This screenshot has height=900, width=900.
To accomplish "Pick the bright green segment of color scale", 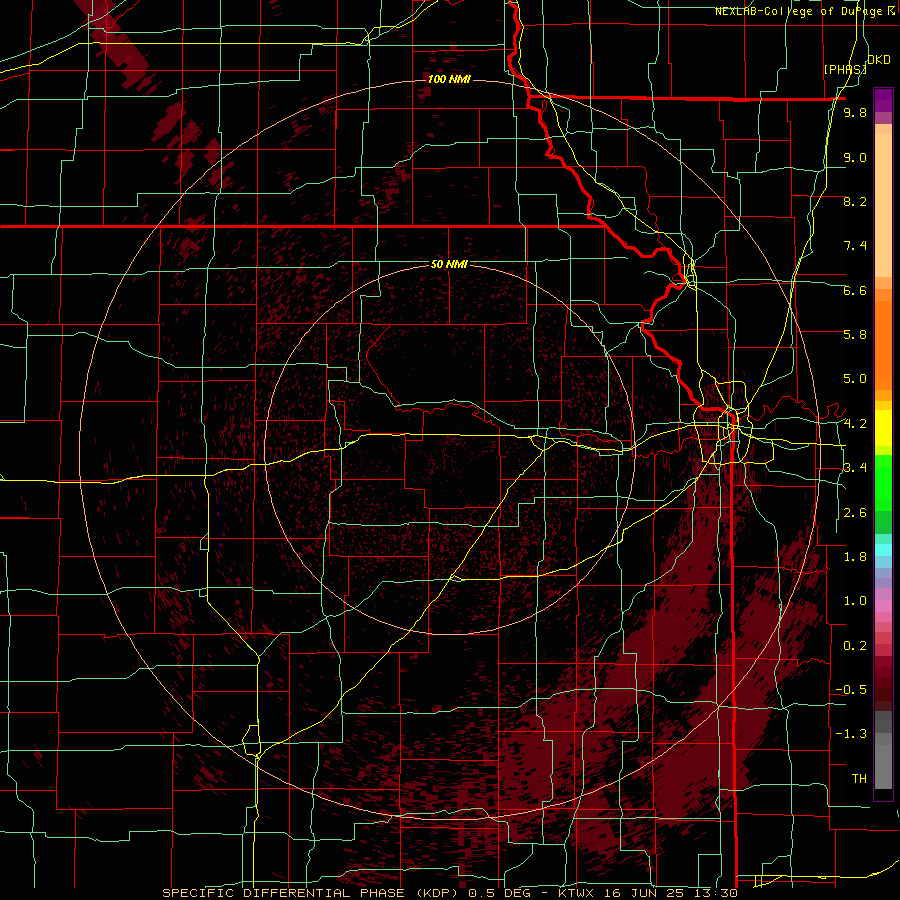I will pyautogui.click(x=883, y=484).
